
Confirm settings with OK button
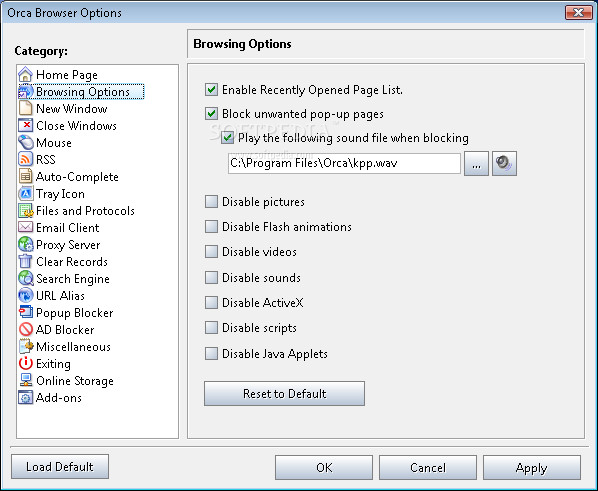(x=324, y=467)
